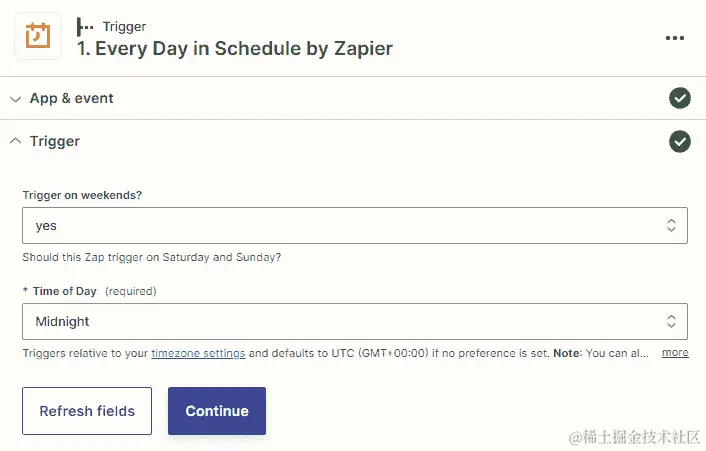Viewport: 706px width, 451px height.
Task: Click the up-down arrows on Midnight field
Action: [671, 321]
